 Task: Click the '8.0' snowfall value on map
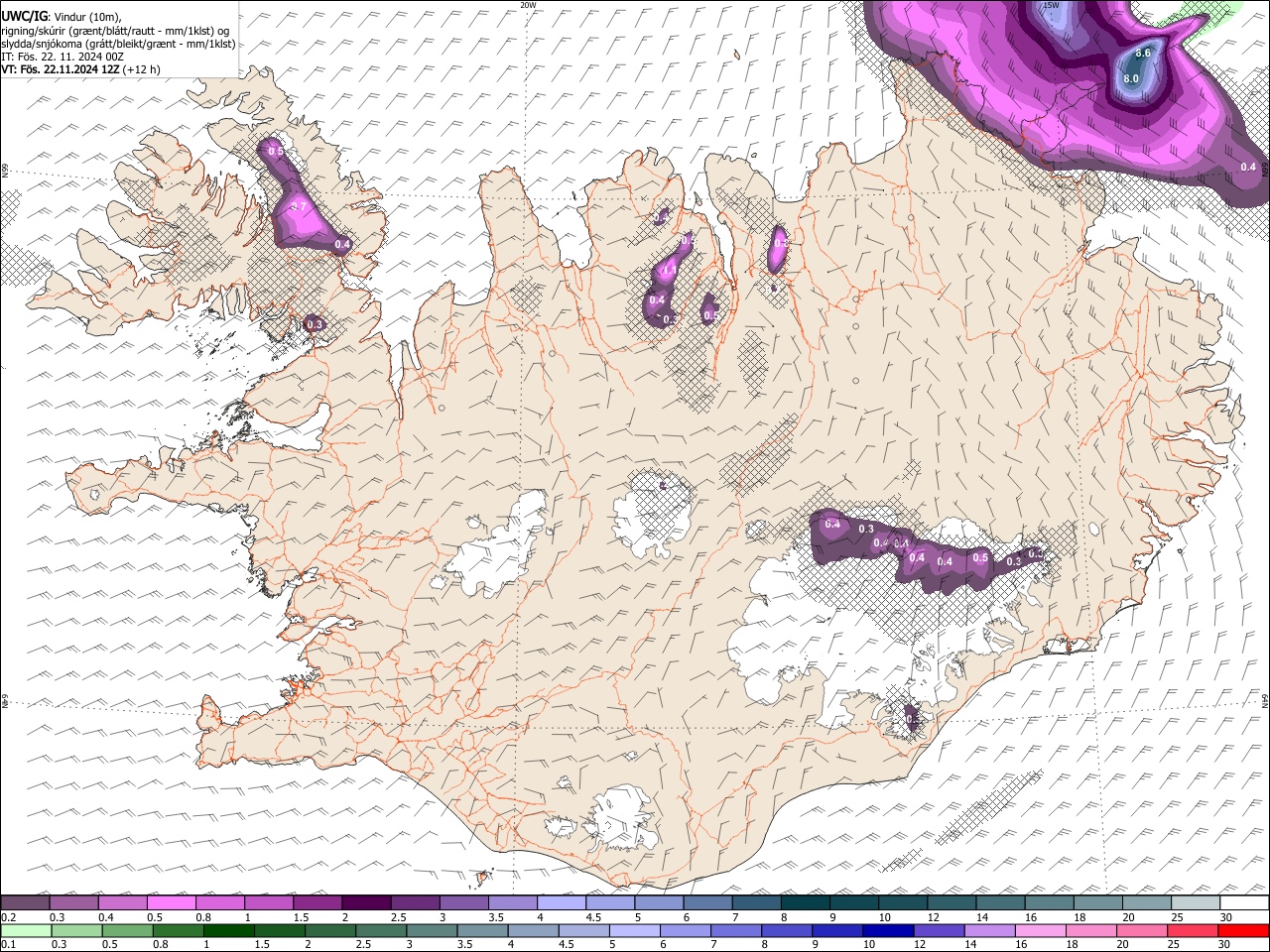pyautogui.click(x=1131, y=78)
